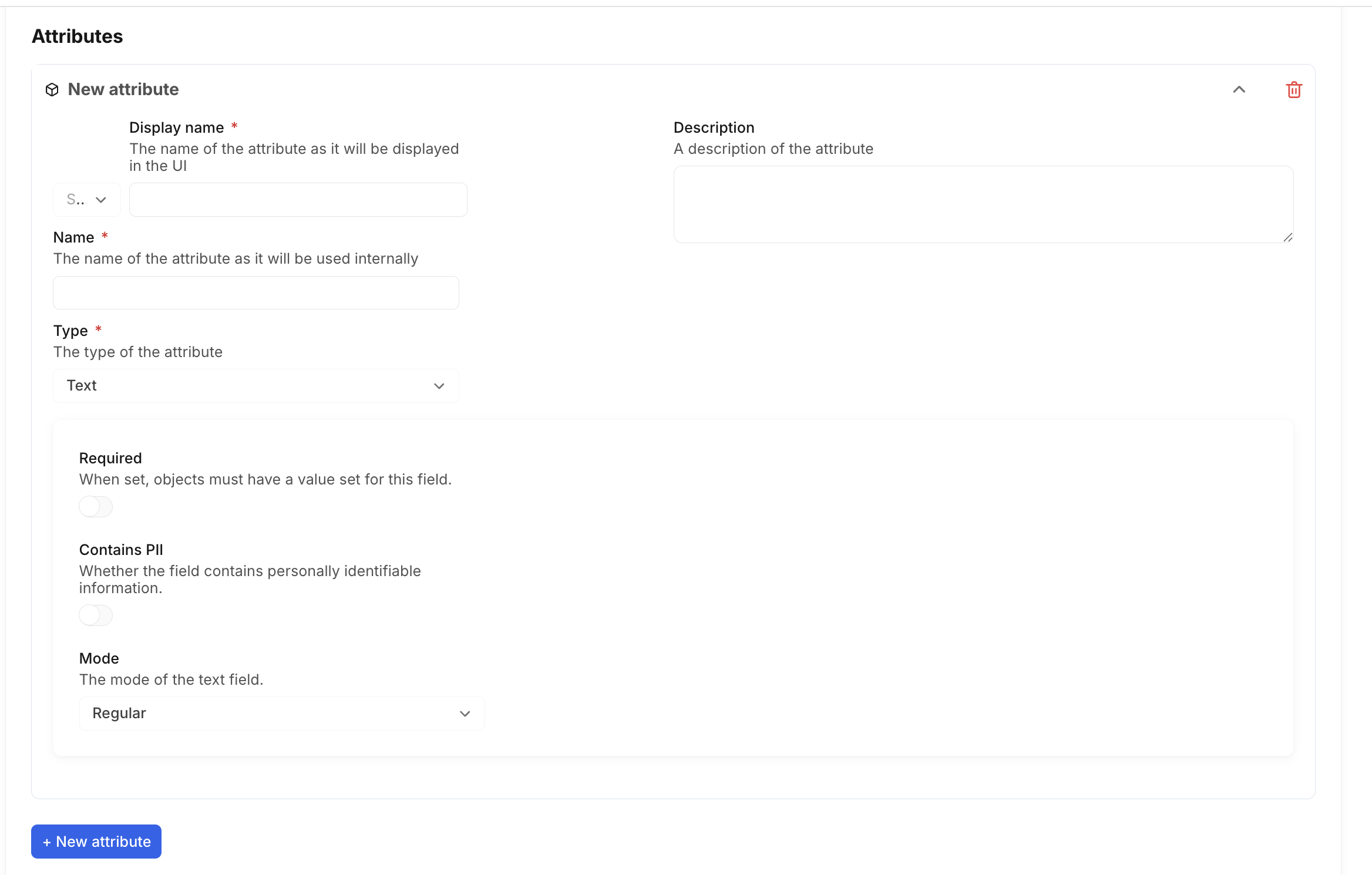Click the Display name label
Viewport: 1372px width, 875px height.
click(177, 127)
